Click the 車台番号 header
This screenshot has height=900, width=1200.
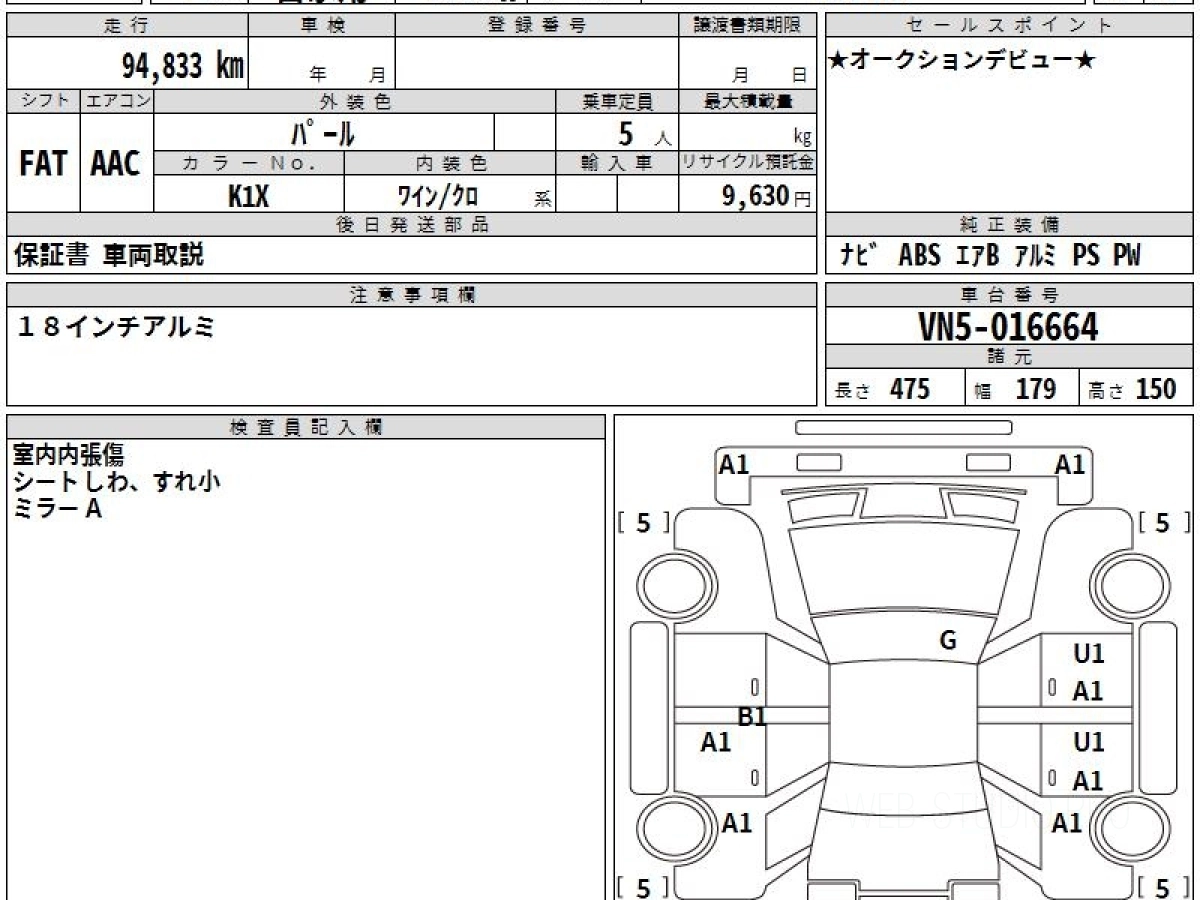(1009, 295)
